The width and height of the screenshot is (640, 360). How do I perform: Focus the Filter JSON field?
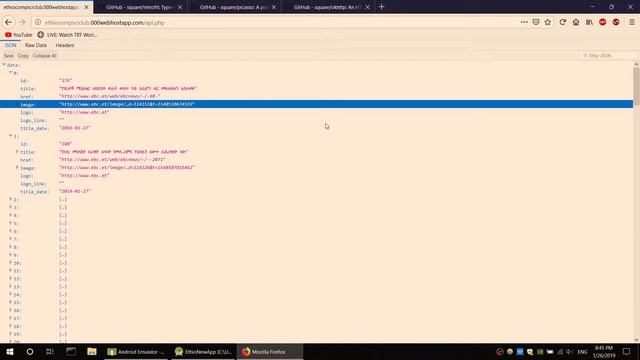pyautogui.click(x=607, y=56)
